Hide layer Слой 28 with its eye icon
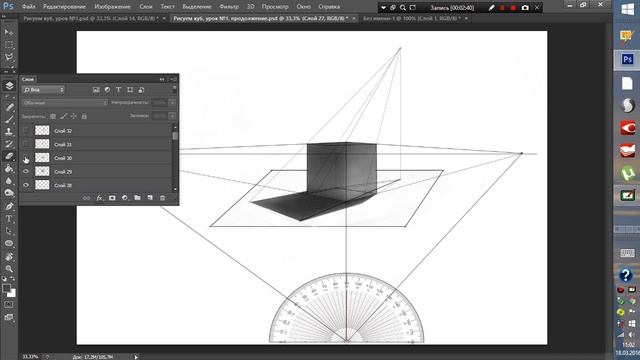The height and width of the screenshot is (360, 640). (26, 185)
